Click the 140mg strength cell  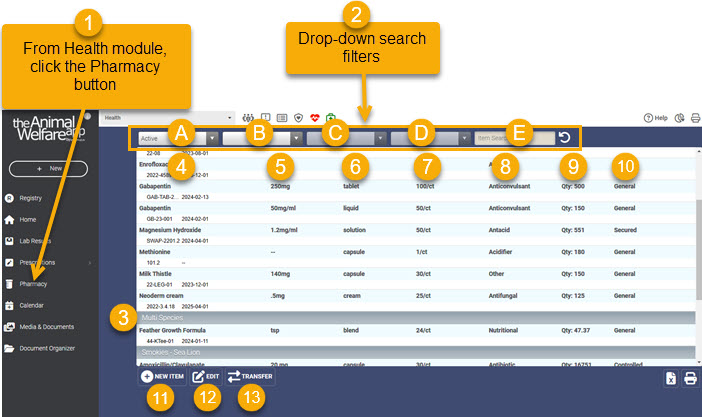[280, 274]
